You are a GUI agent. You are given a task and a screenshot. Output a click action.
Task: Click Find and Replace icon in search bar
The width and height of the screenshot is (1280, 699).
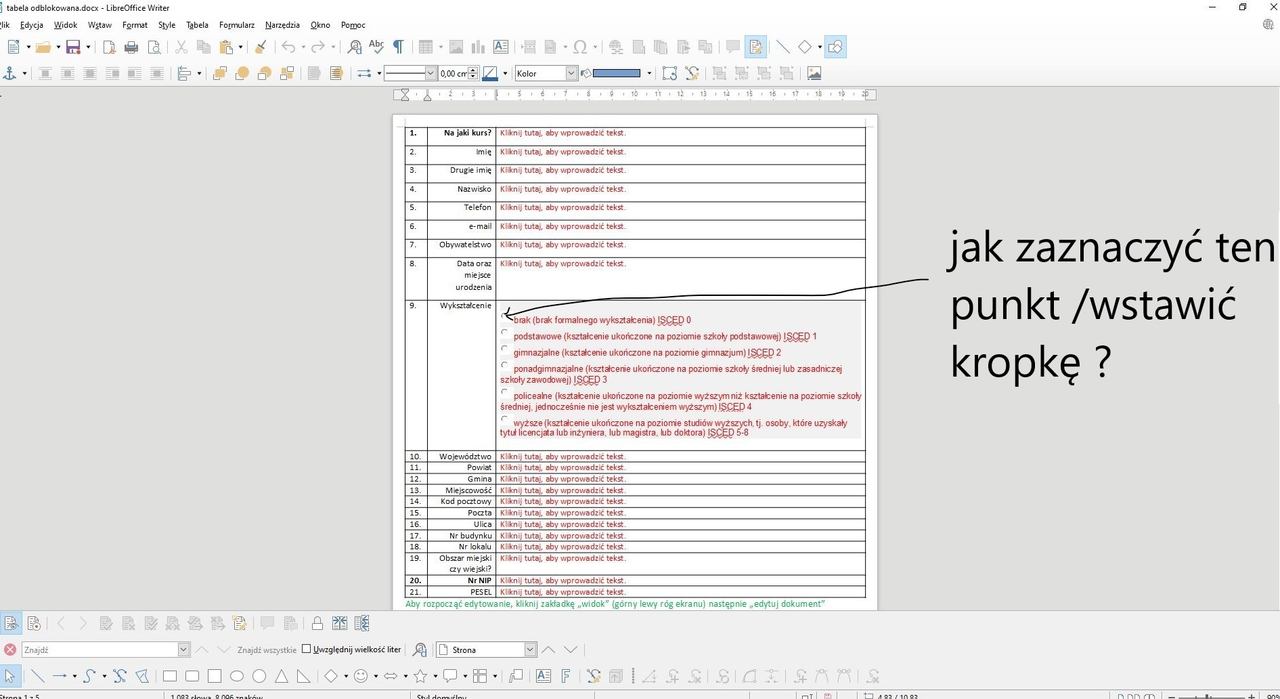420,650
